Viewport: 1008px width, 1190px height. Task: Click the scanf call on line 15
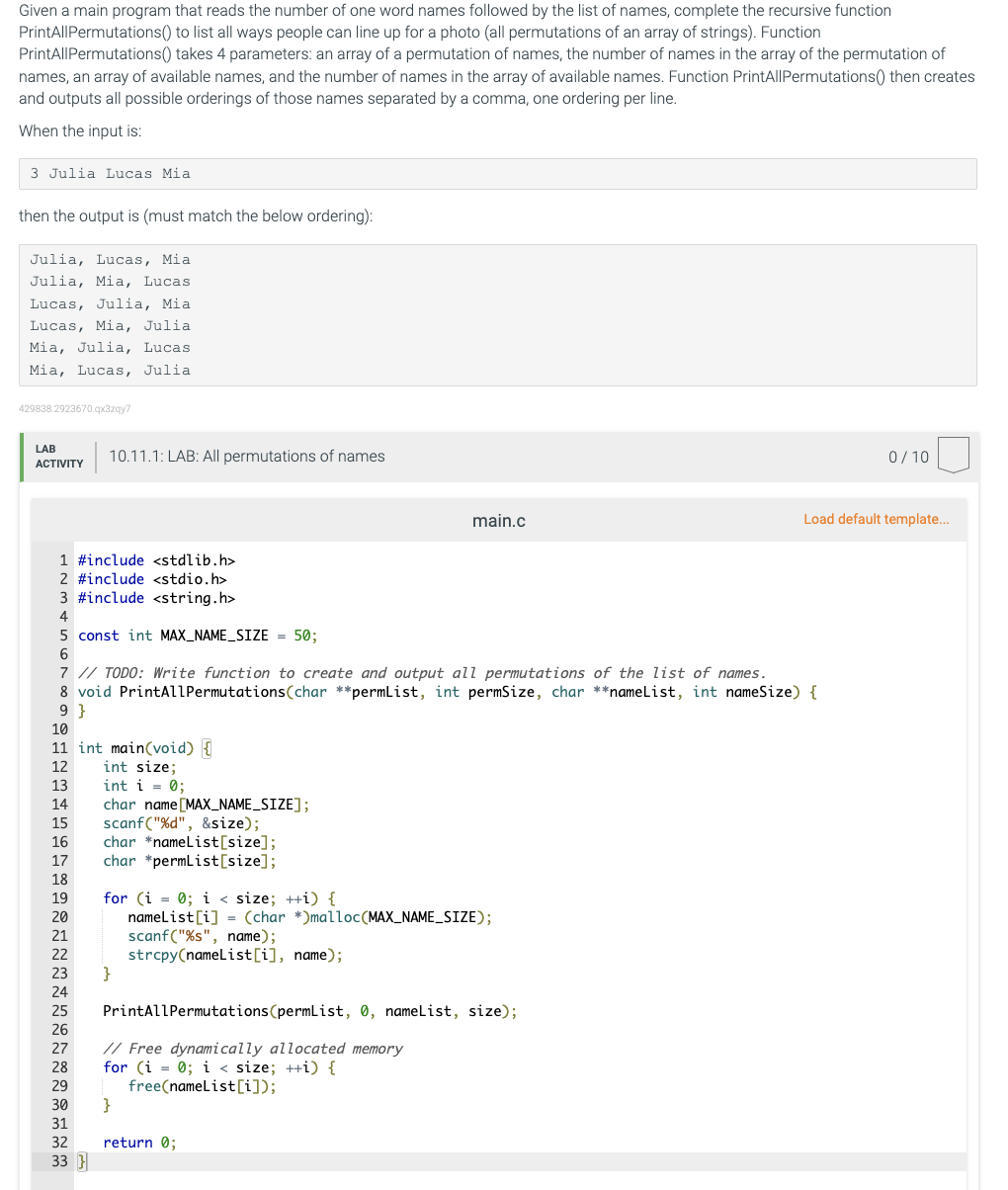coord(181,822)
